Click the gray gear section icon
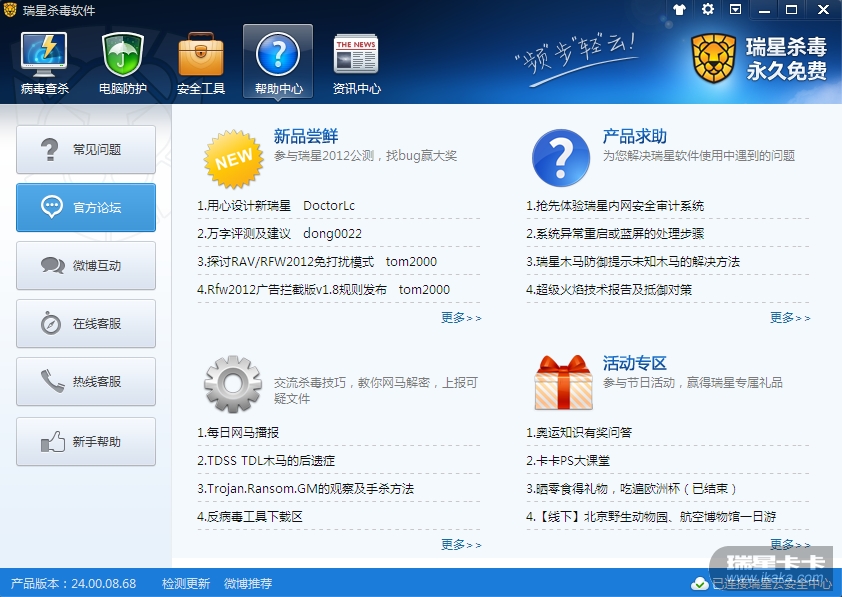This screenshot has width=842, height=597. (233, 384)
